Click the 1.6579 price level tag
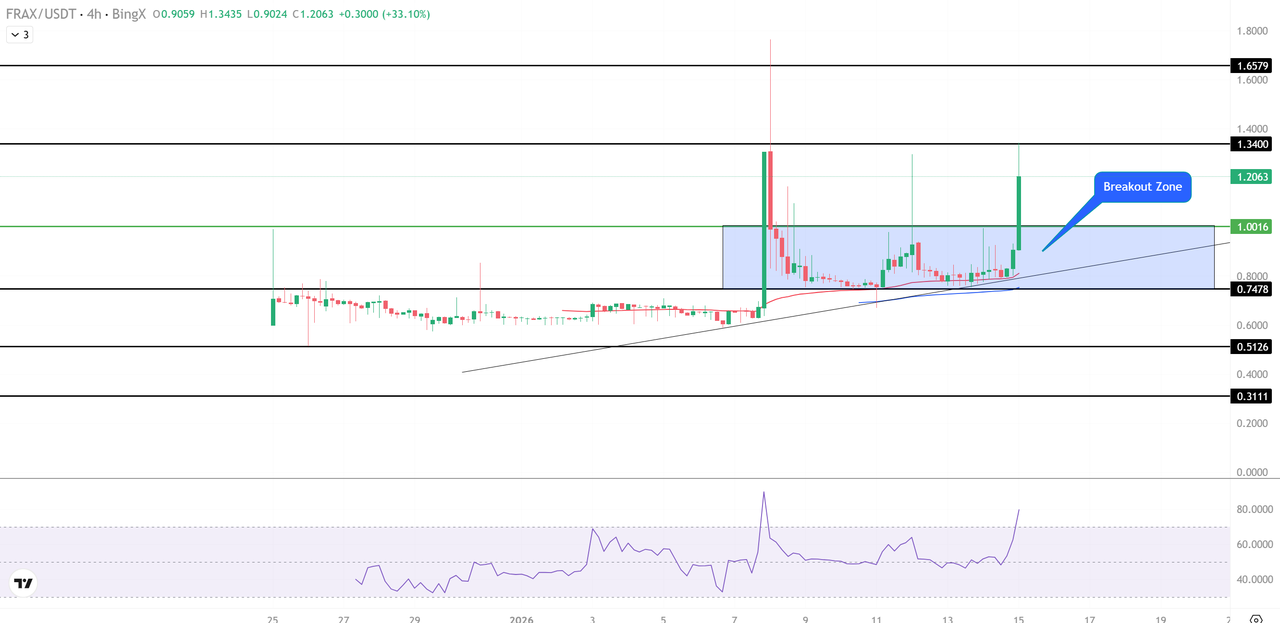 coord(1251,66)
